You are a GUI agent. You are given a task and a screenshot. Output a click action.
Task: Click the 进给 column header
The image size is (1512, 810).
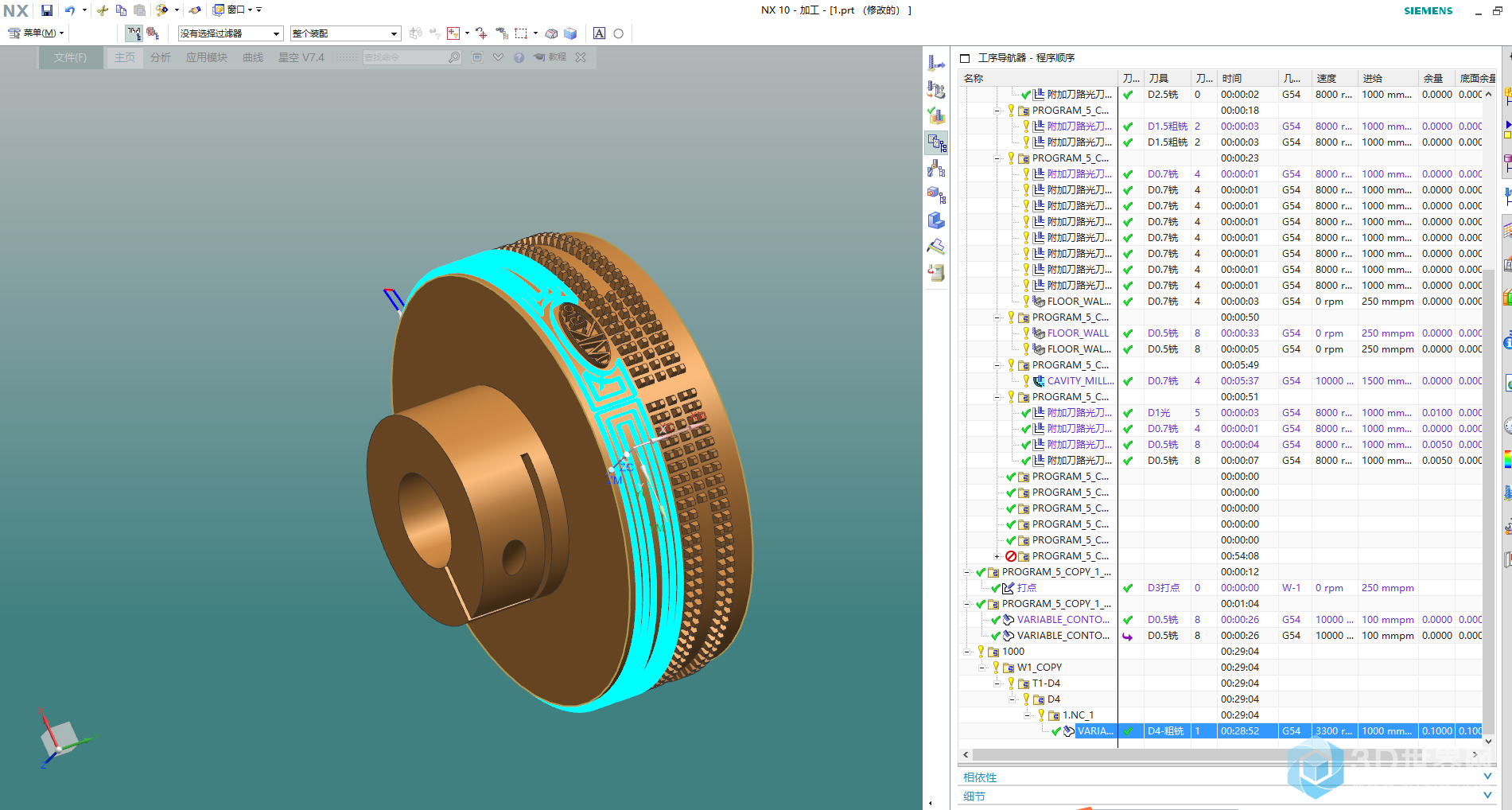1388,78
